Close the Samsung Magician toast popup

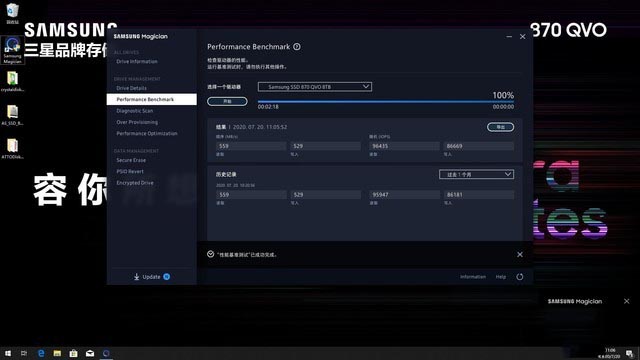[627, 301]
